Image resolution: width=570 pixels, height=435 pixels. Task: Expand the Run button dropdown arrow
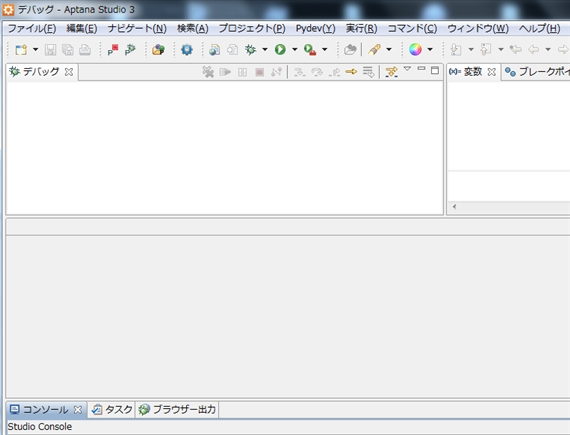tap(294, 49)
